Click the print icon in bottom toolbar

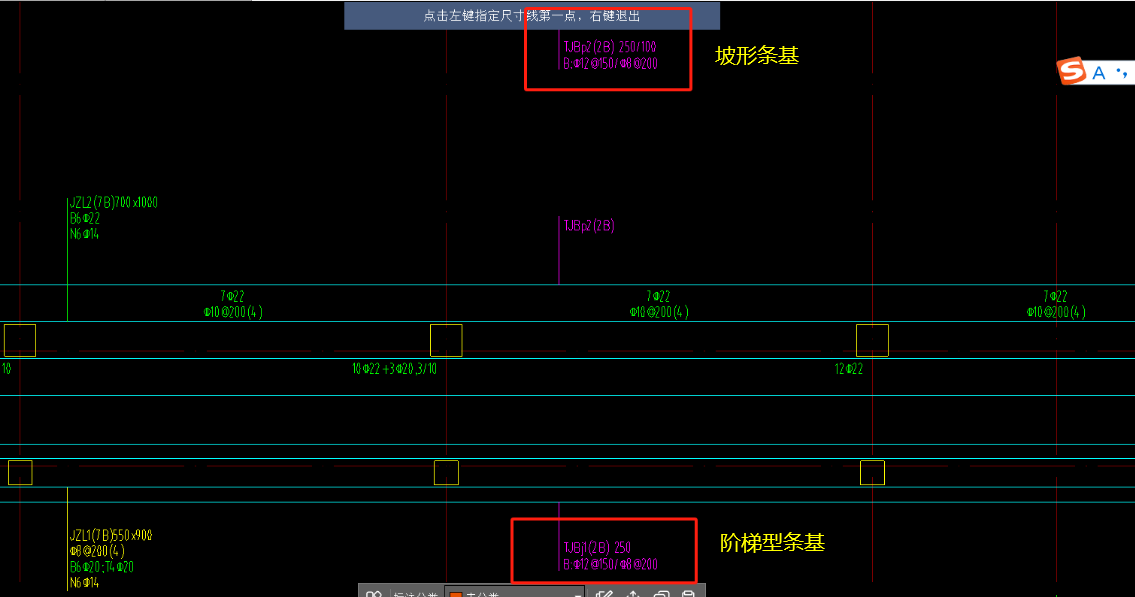(688, 593)
